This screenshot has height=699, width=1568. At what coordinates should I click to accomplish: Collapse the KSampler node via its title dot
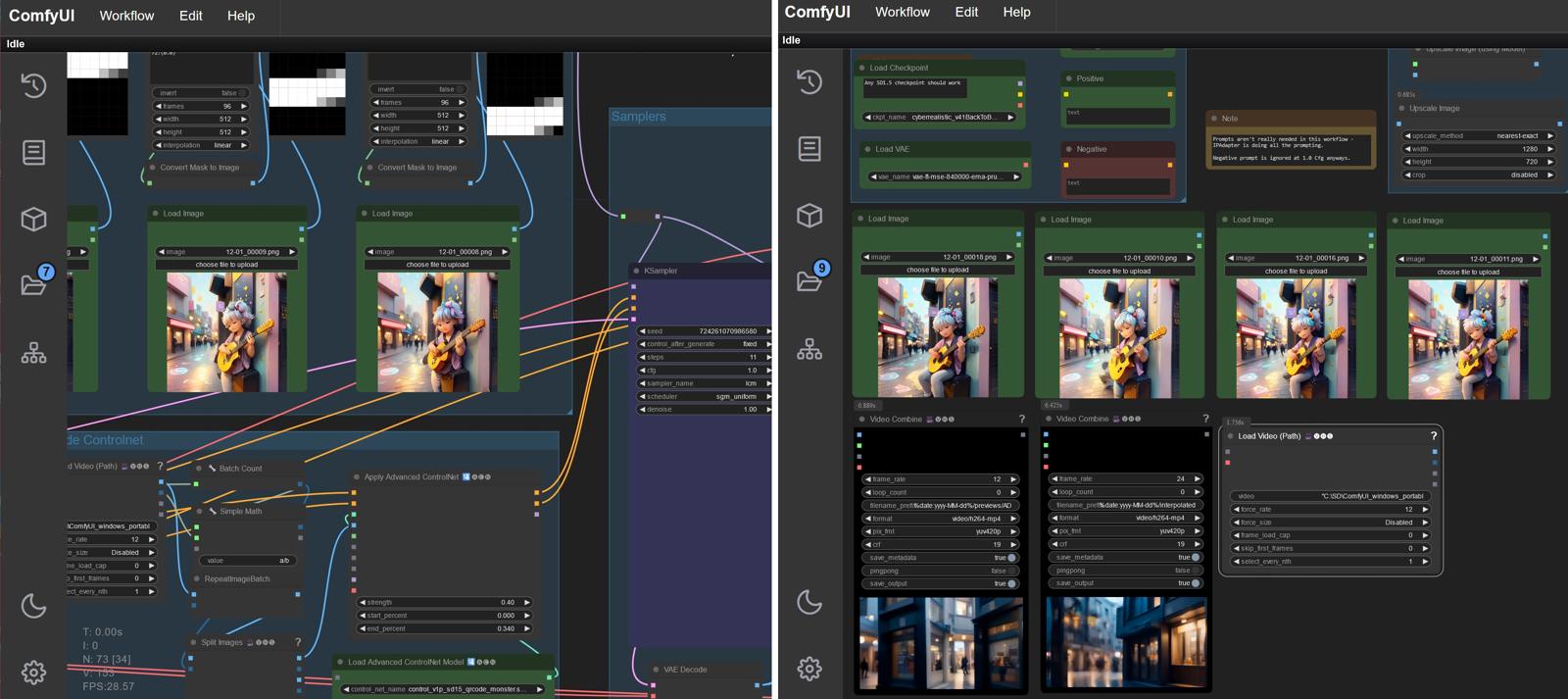[x=637, y=271]
